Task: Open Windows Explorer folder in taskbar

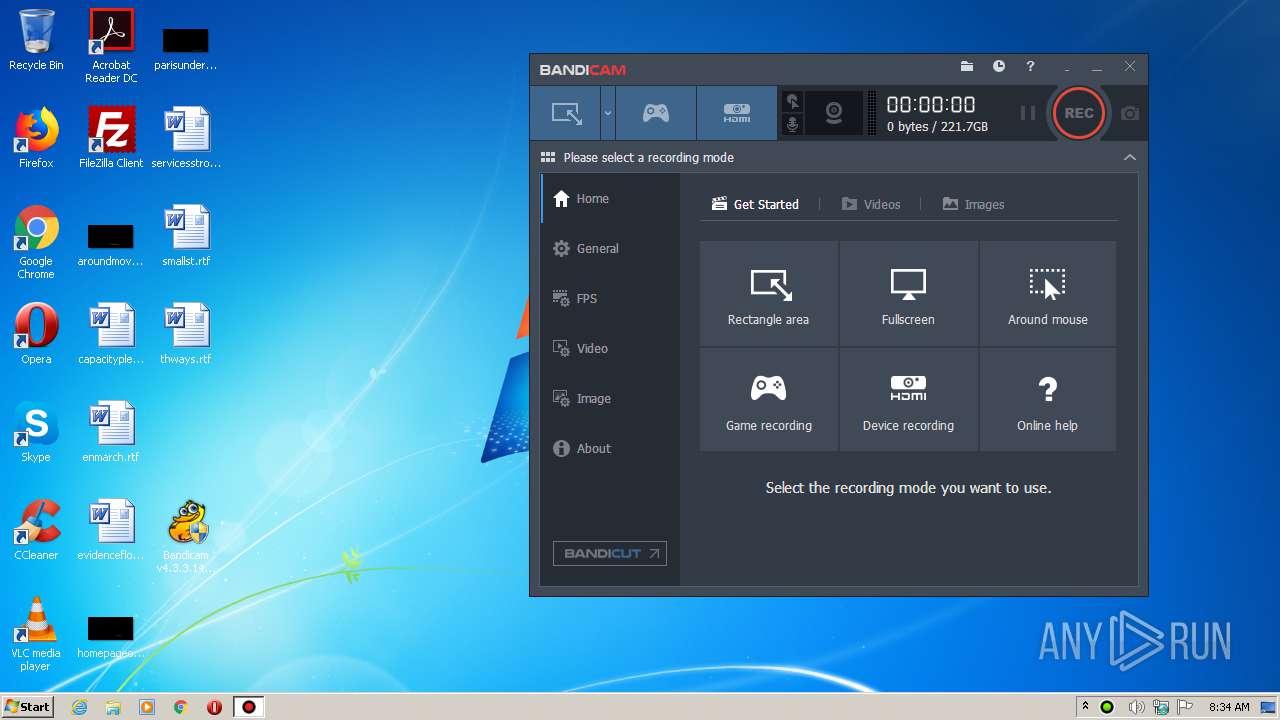Action: [113, 707]
